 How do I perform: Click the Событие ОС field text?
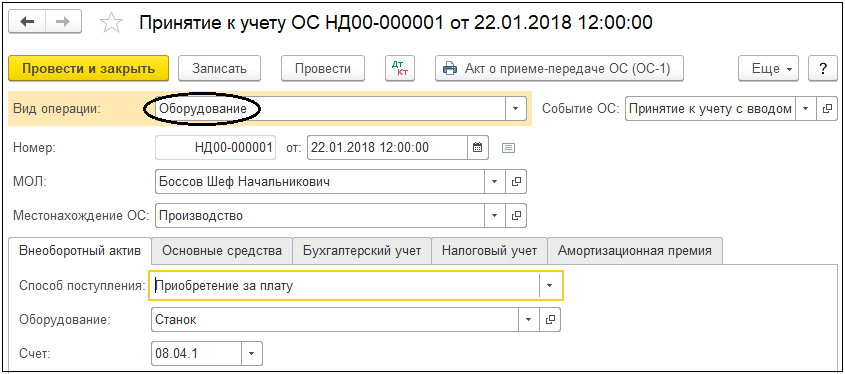pos(710,108)
